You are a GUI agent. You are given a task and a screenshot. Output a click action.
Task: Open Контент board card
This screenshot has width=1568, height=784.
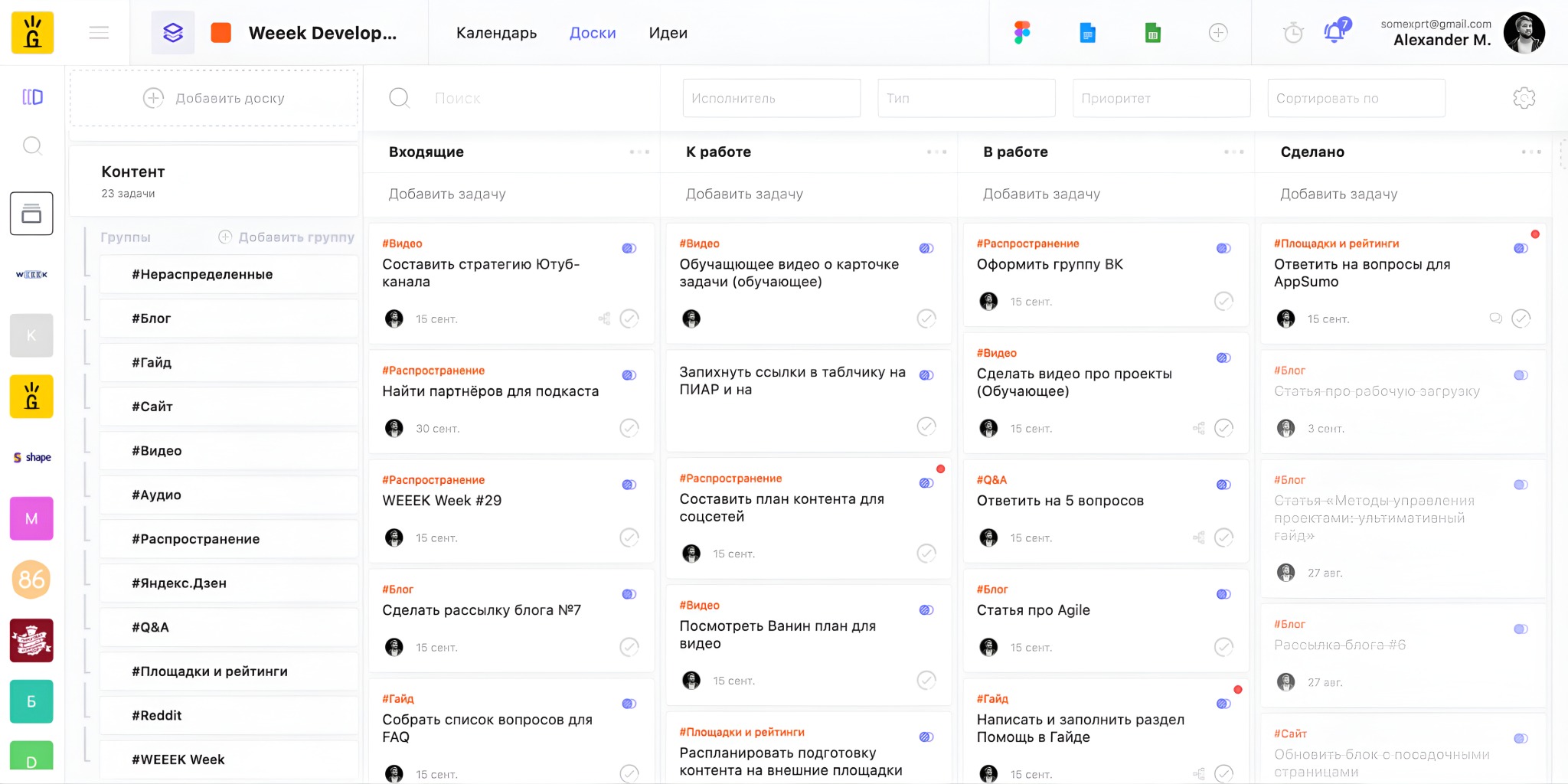click(214, 181)
